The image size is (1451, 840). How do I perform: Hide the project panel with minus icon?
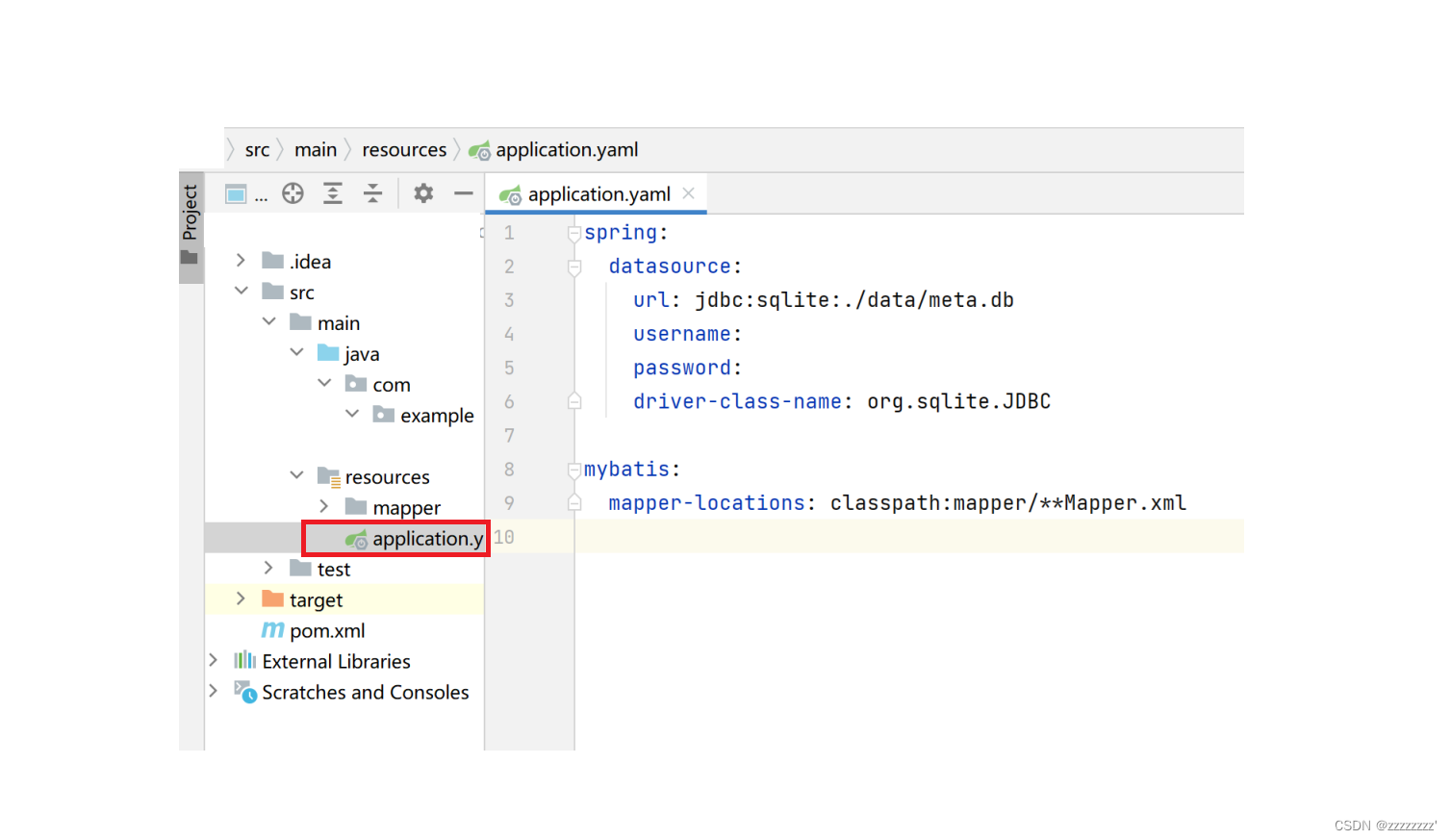[463, 193]
